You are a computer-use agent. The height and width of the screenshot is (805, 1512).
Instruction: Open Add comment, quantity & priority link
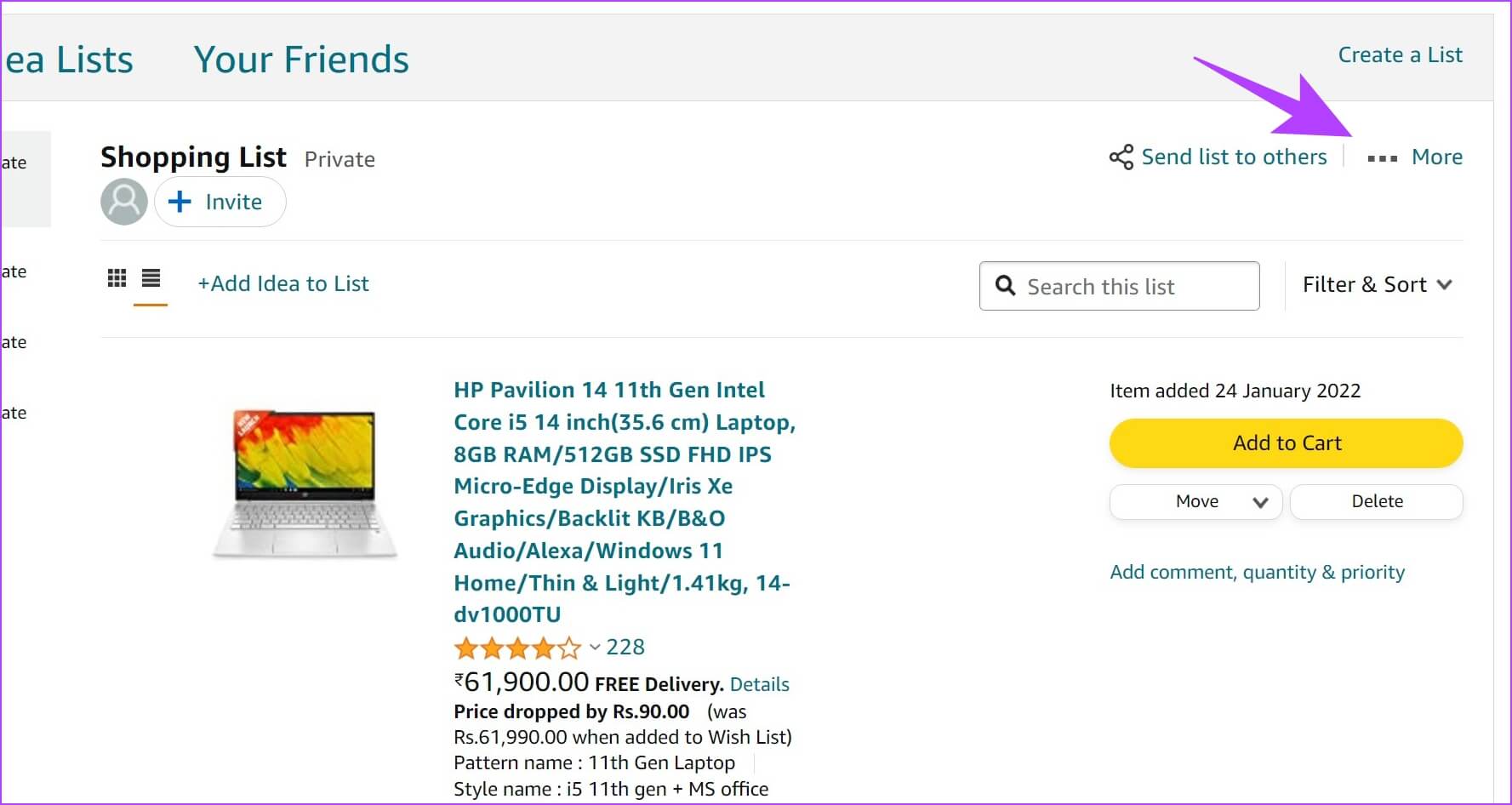tap(1257, 573)
